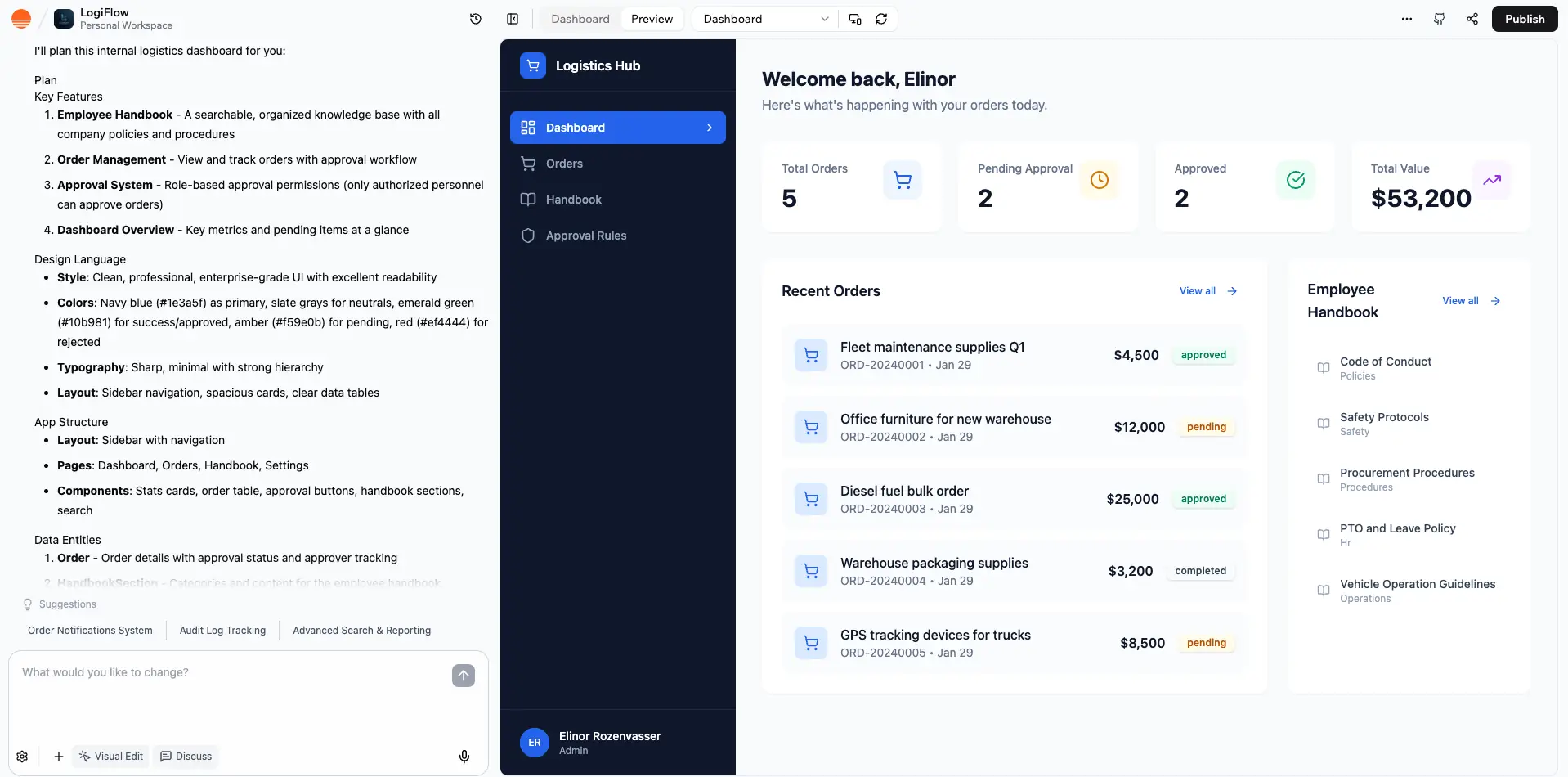View all Recent Orders
The image size is (1568, 777).
pos(1207,290)
